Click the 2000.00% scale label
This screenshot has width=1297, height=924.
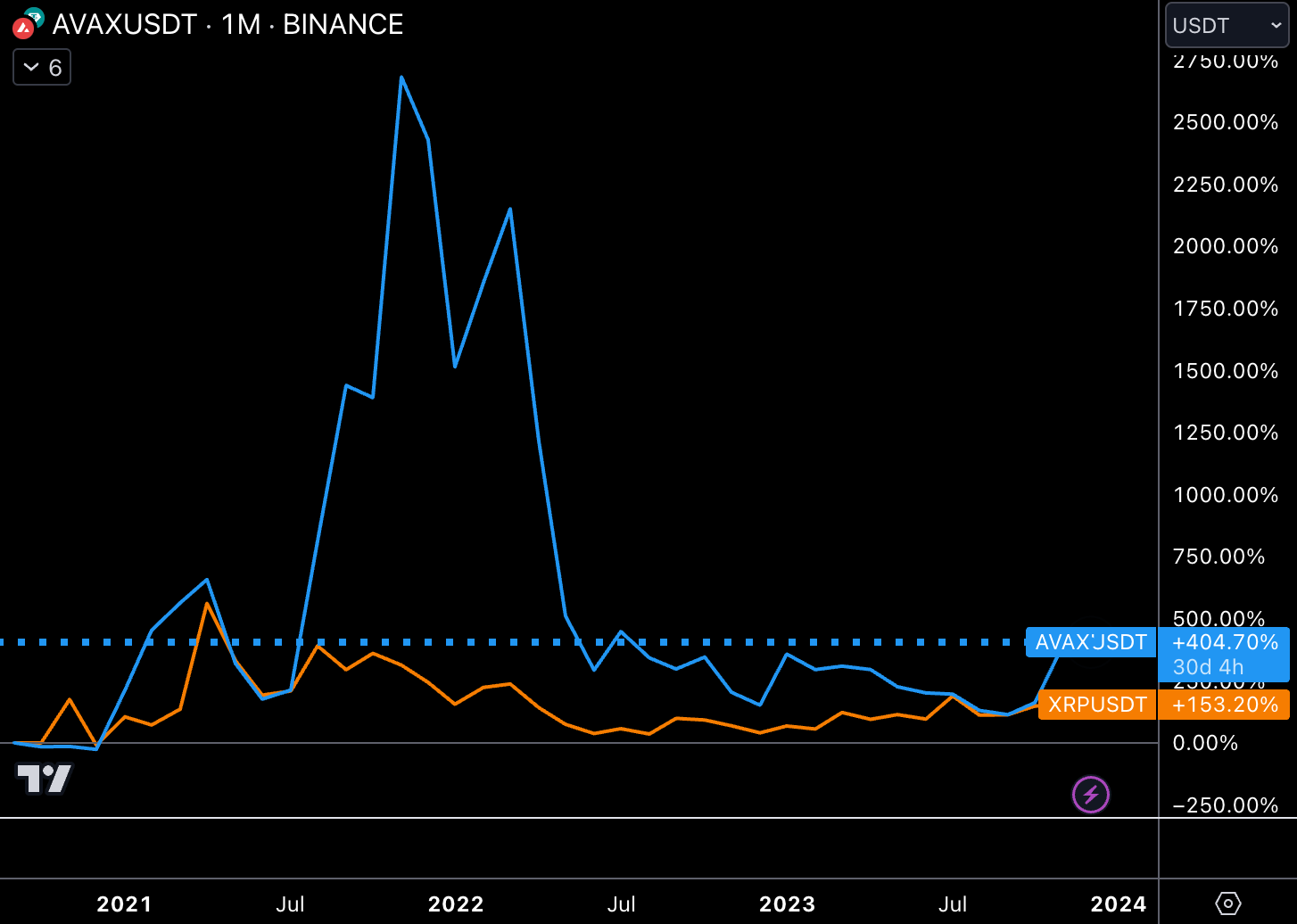pyautogui.click(x=1226, y=246)
